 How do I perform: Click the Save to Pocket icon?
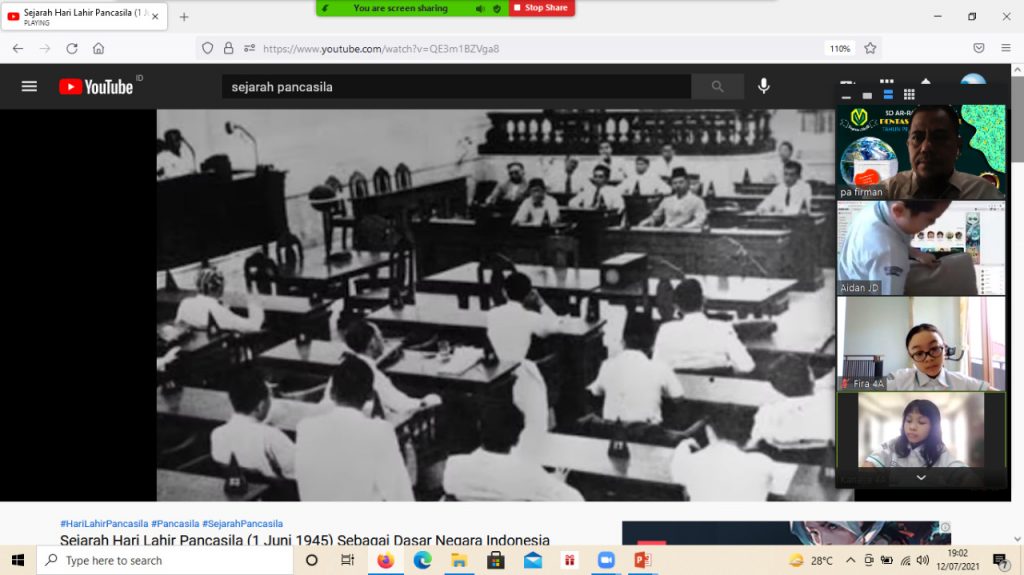coord(979,48)
